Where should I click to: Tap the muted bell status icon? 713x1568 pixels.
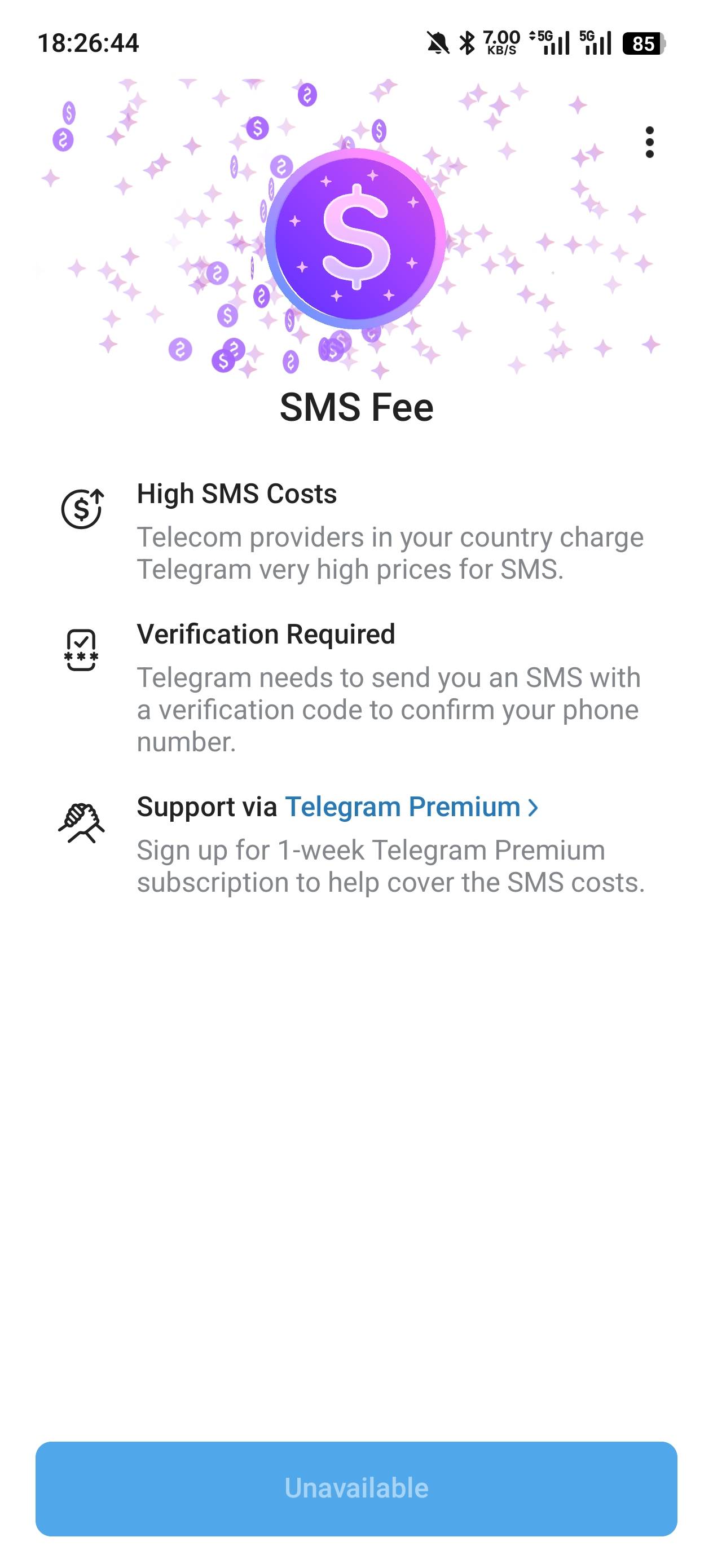click(x=437, y=43)
